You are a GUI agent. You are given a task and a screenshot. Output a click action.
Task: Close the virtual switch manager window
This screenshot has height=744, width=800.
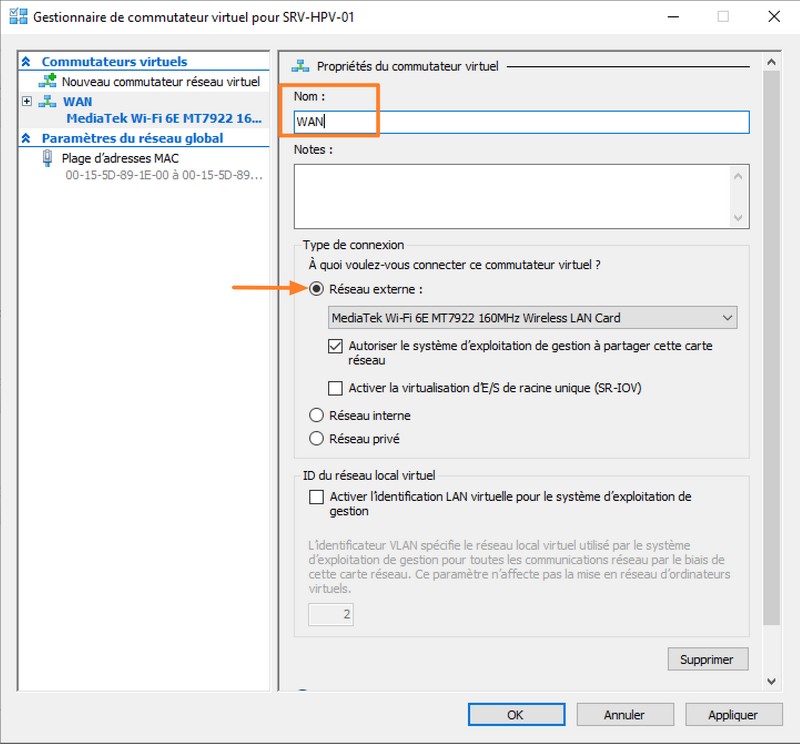click(x=774, y=17)
